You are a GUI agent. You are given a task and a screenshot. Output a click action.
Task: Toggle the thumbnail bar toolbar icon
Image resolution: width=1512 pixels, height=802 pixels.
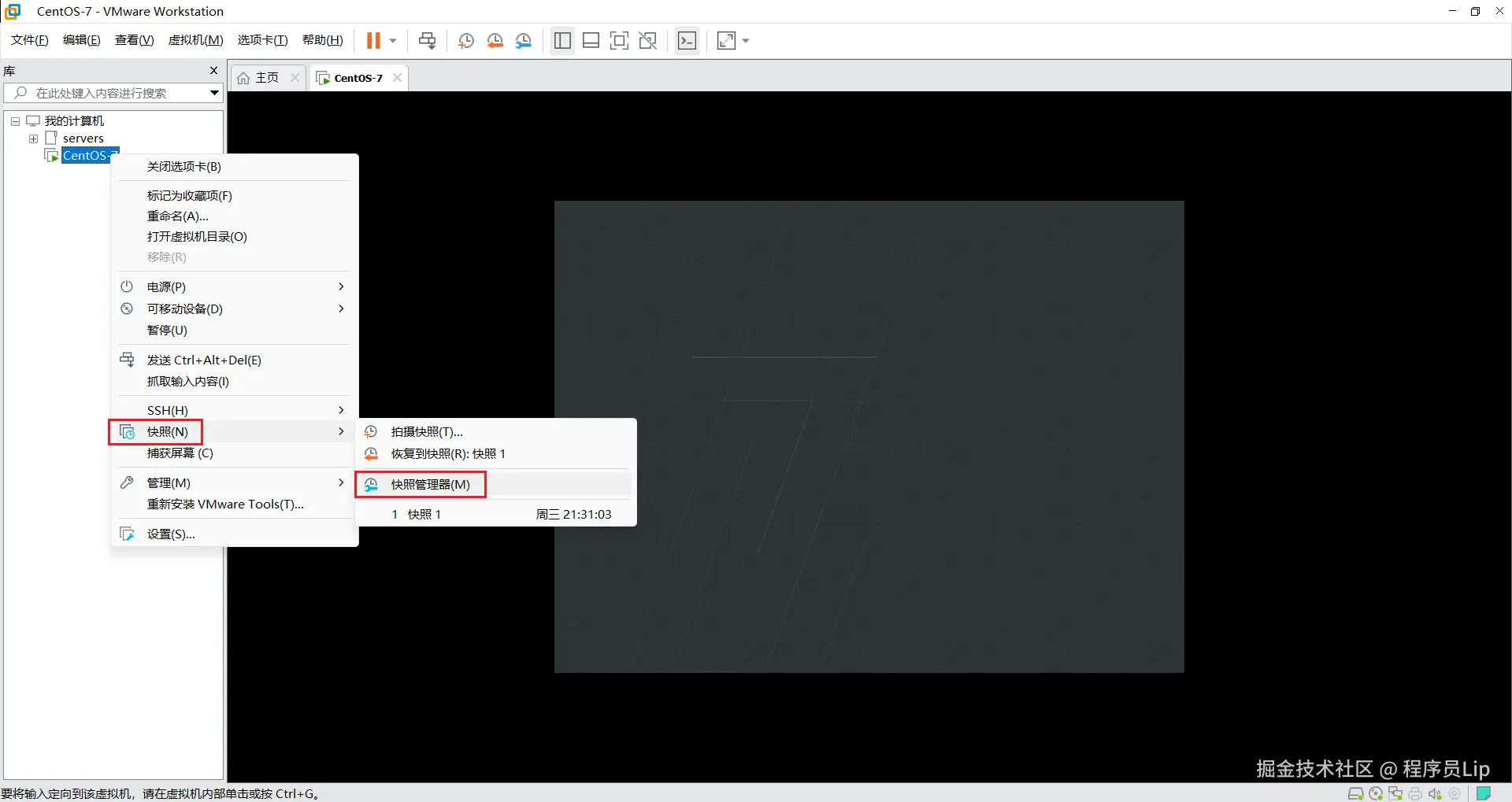(591, 41)
